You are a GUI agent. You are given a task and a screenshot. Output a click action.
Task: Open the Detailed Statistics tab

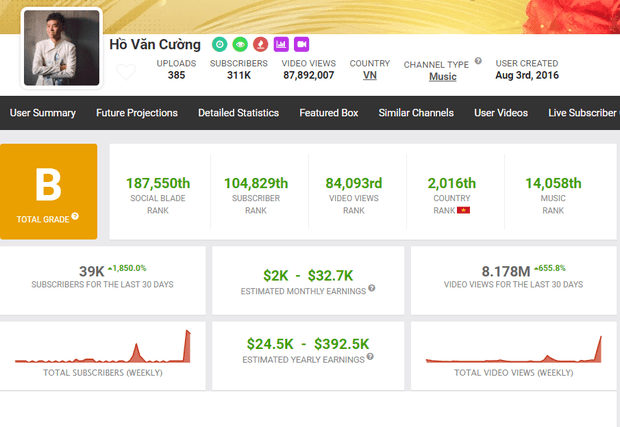(x=238, y=113)
